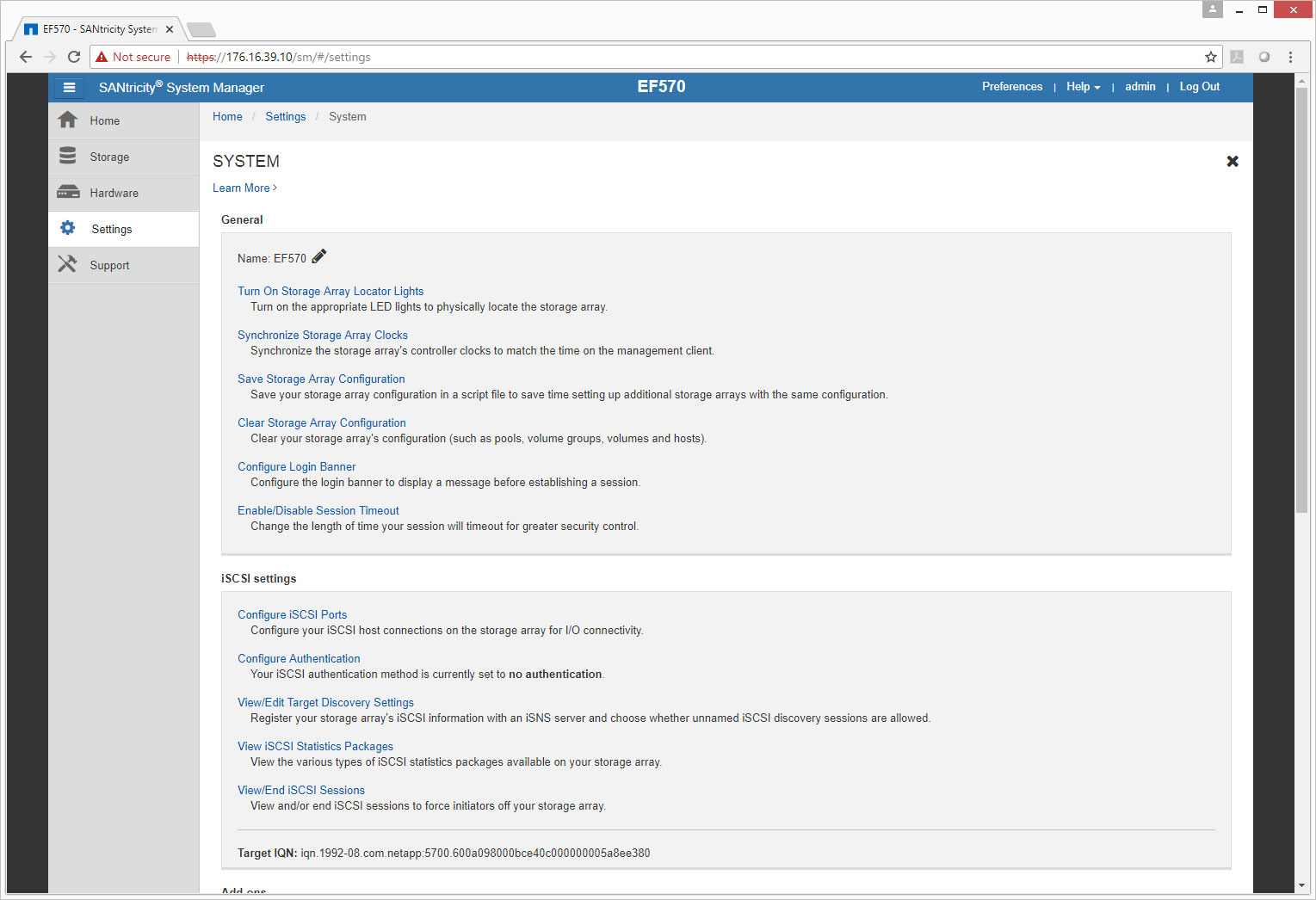Expand the Learn More link
Image resolution: width=1316 pixels, height=900 pixels.
coord(244,188)
